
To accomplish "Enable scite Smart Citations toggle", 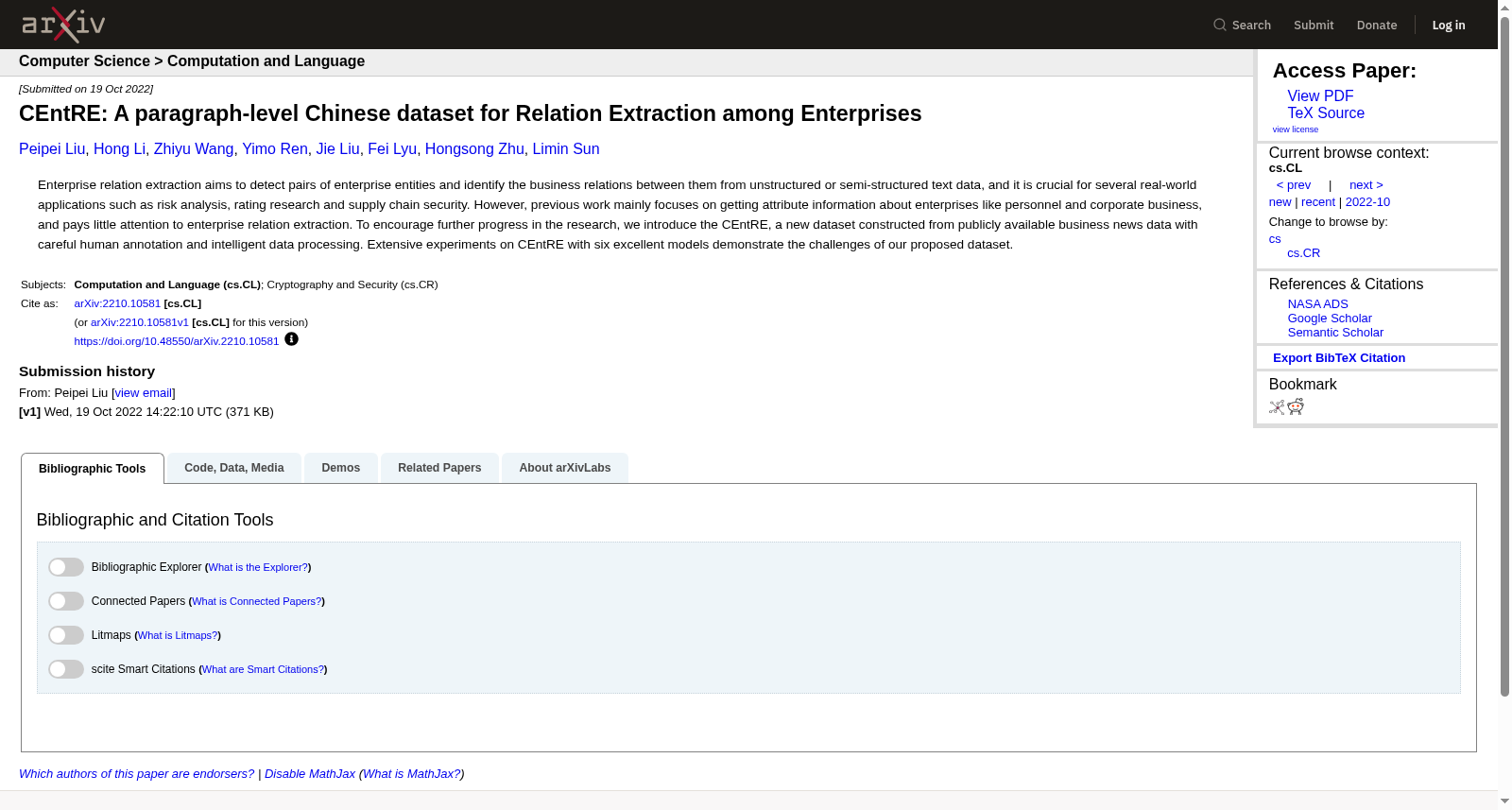I will [66, 669].
